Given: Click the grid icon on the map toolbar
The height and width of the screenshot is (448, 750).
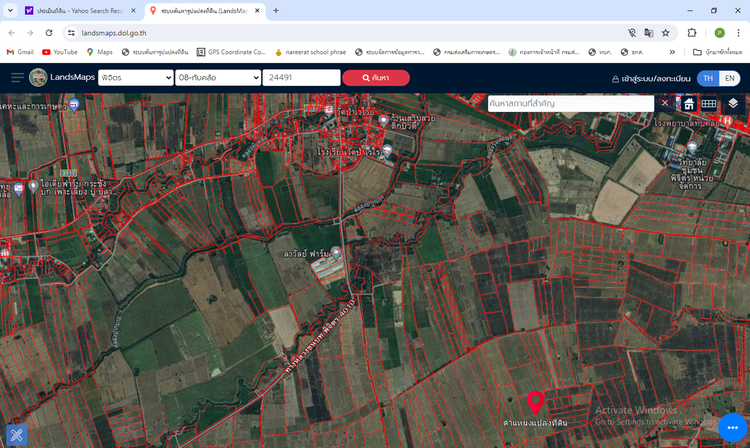Looking at the screenshot, I should click(709, 103).
